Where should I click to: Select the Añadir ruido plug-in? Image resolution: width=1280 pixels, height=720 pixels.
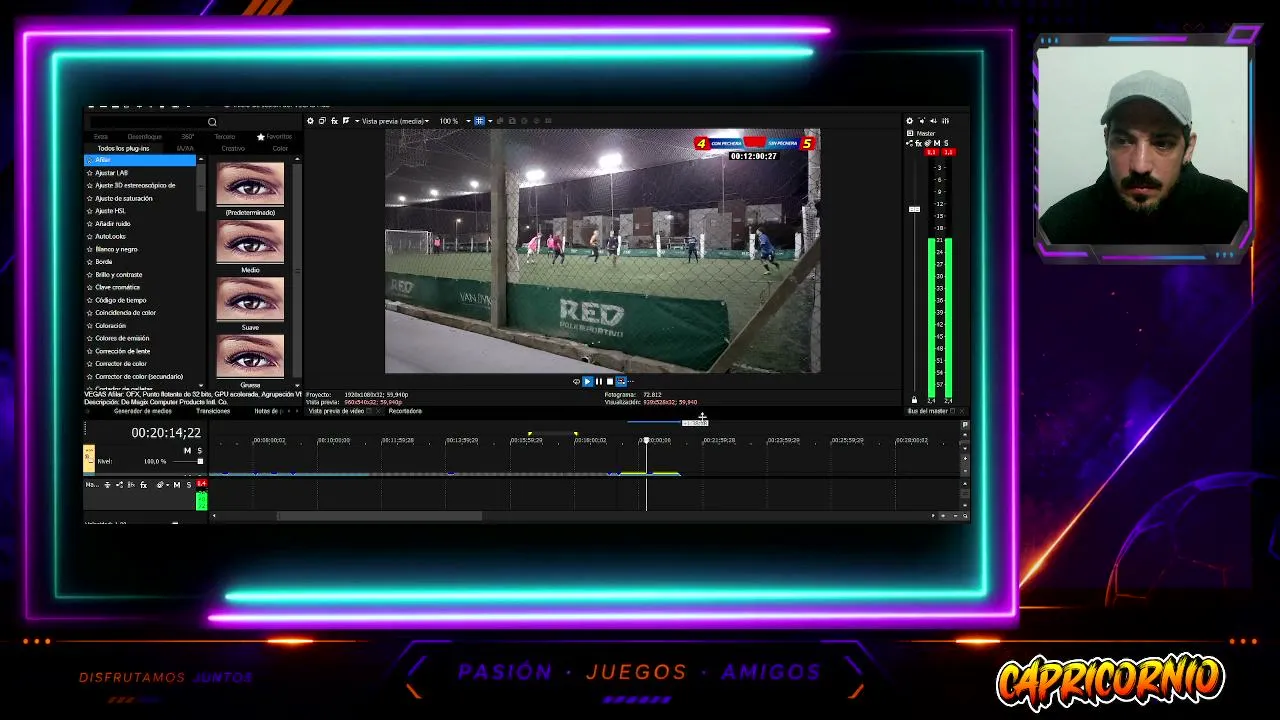113,224
